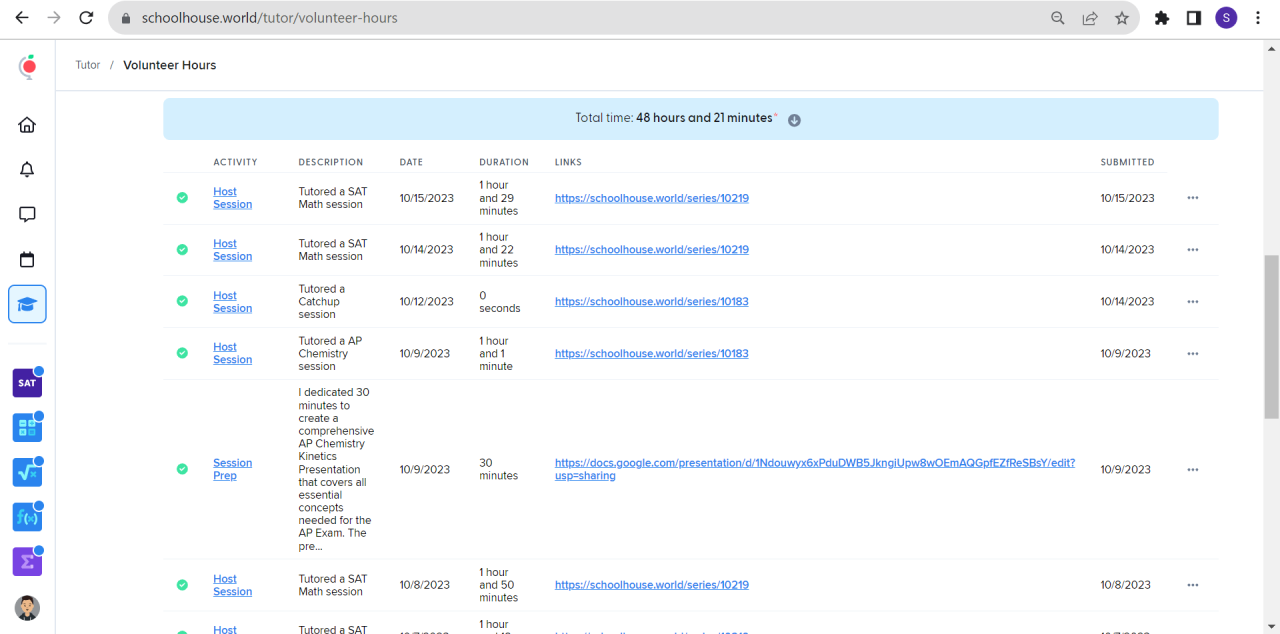Open Host Session link for 10/15/2023

coord(232,198)
